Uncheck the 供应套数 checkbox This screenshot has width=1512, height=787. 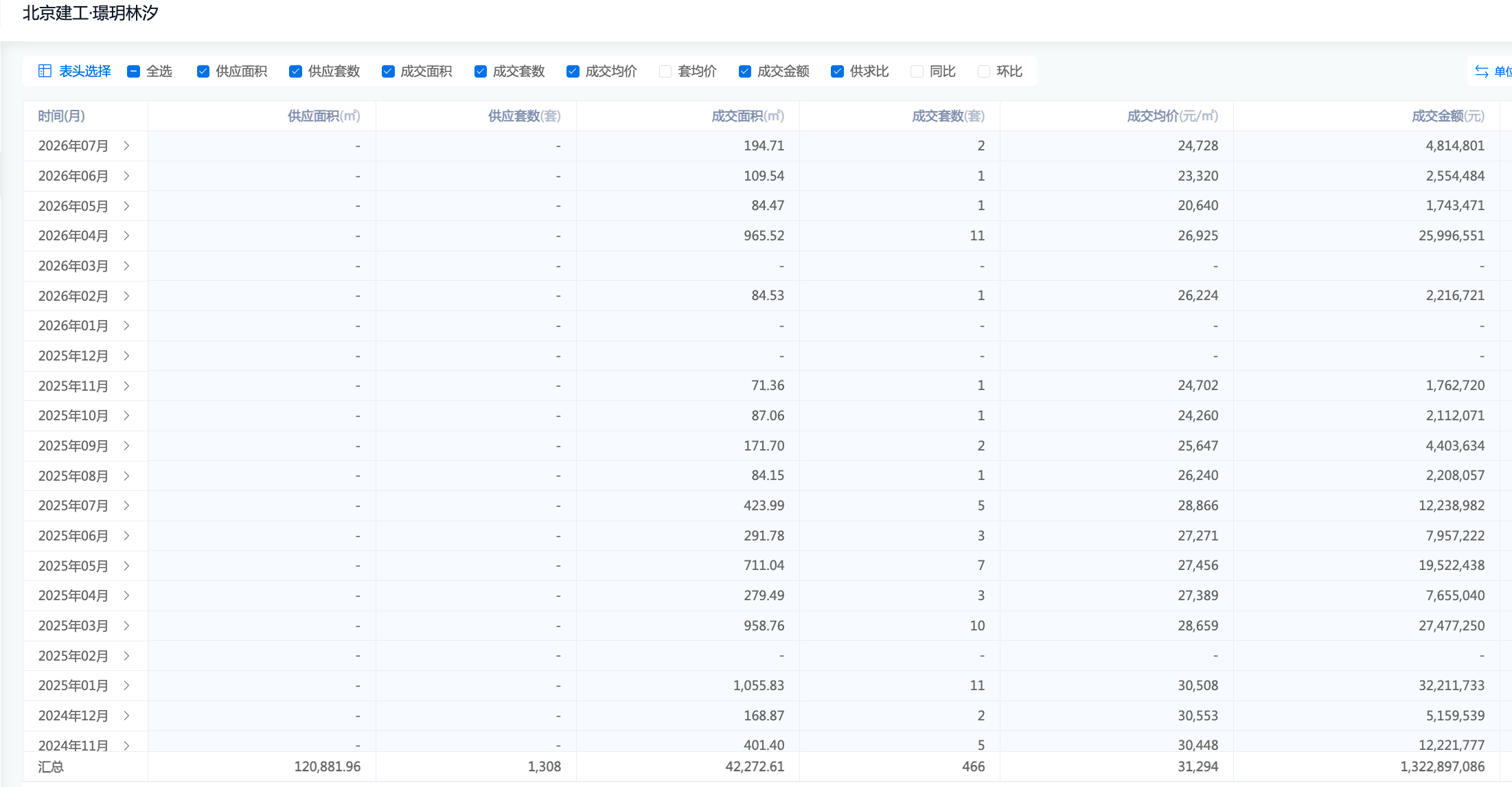pyautogui.click(x=296, y=71)
